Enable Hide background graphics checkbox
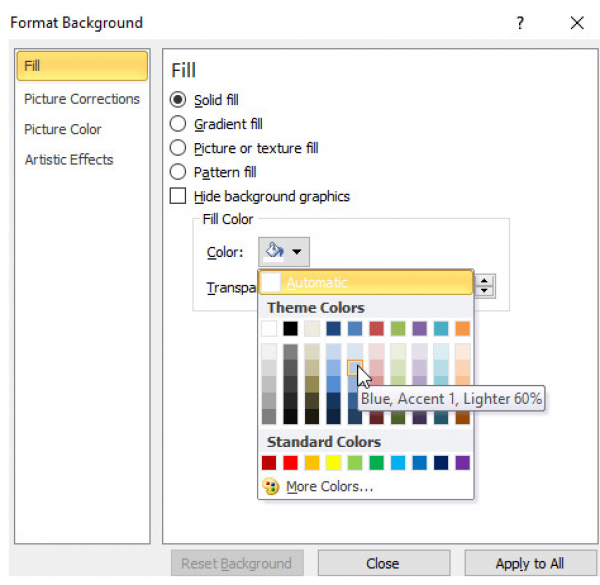Image resolution: width=600 pixels, height=585 pixels. (x=178, y=197)
